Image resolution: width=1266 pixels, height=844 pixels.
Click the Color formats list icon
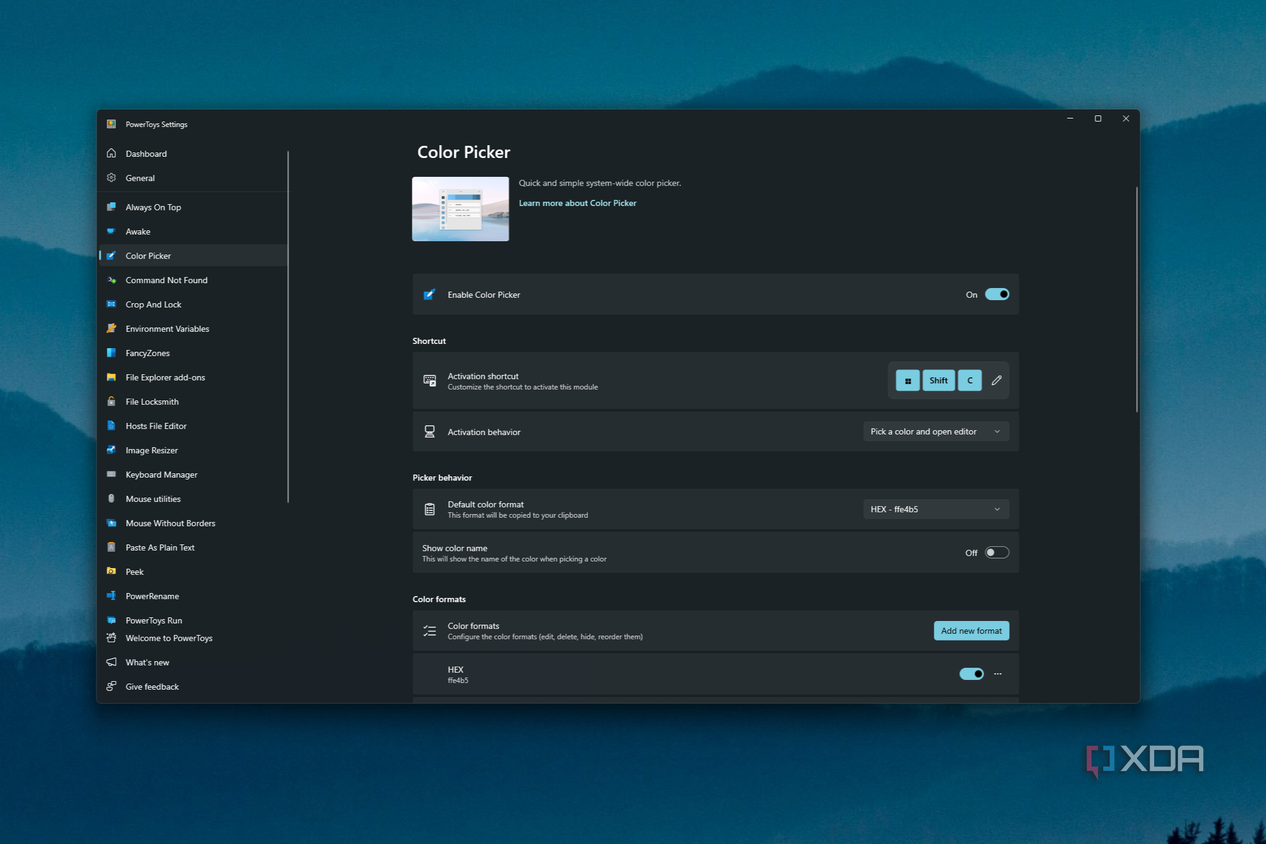(430, 631)
